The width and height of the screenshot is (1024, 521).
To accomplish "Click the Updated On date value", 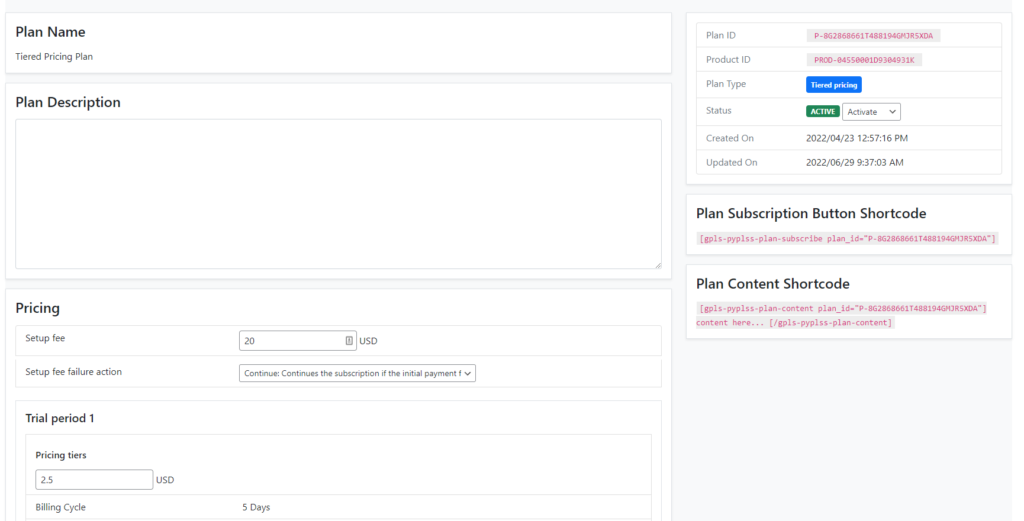I will click(x=855, y=163).
